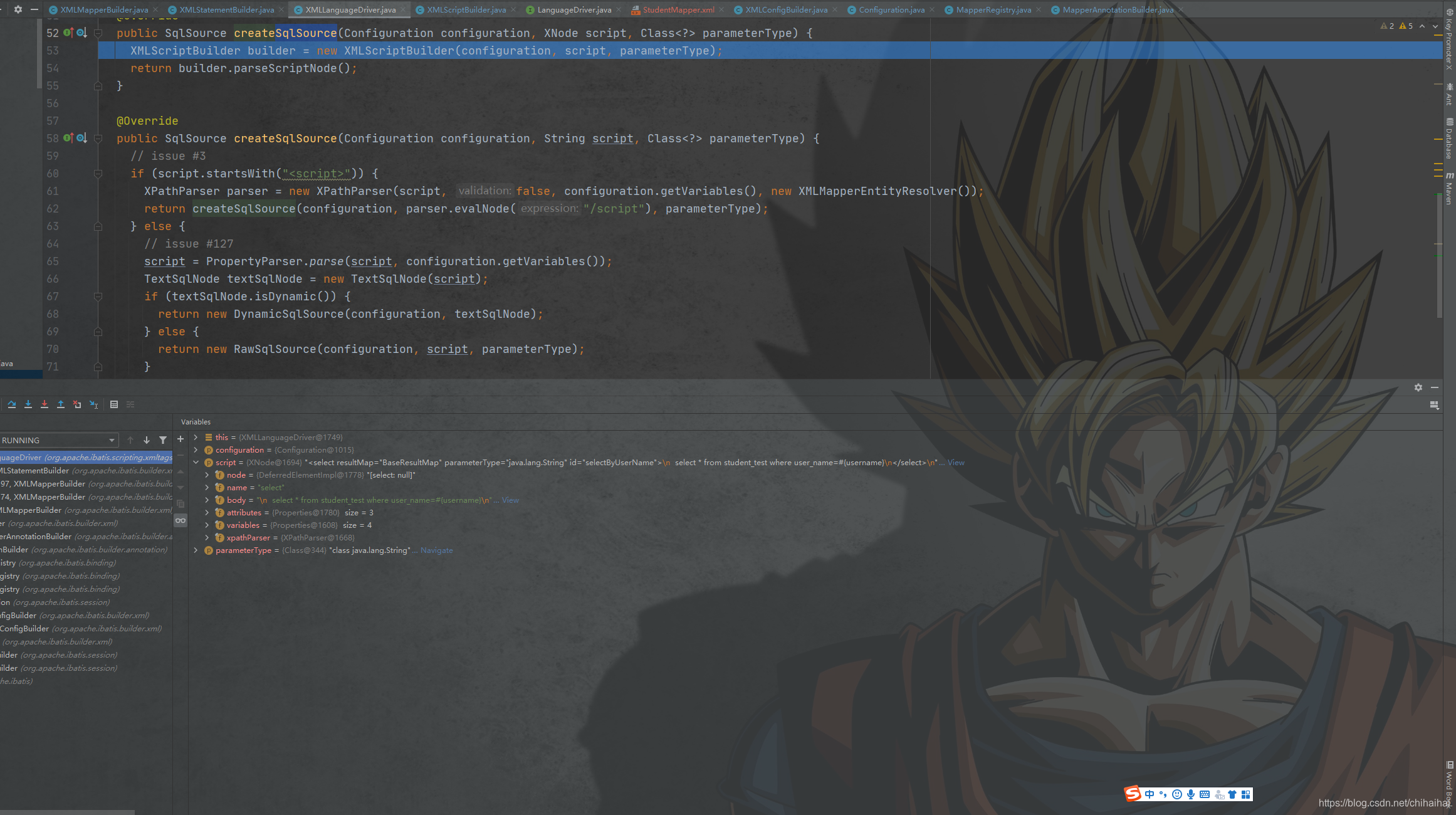Image resolution: width=1456 pixels, height=815 pixels.
Task: Select XMLStatementBuilder stack frame
Action: tap(86, 470)
